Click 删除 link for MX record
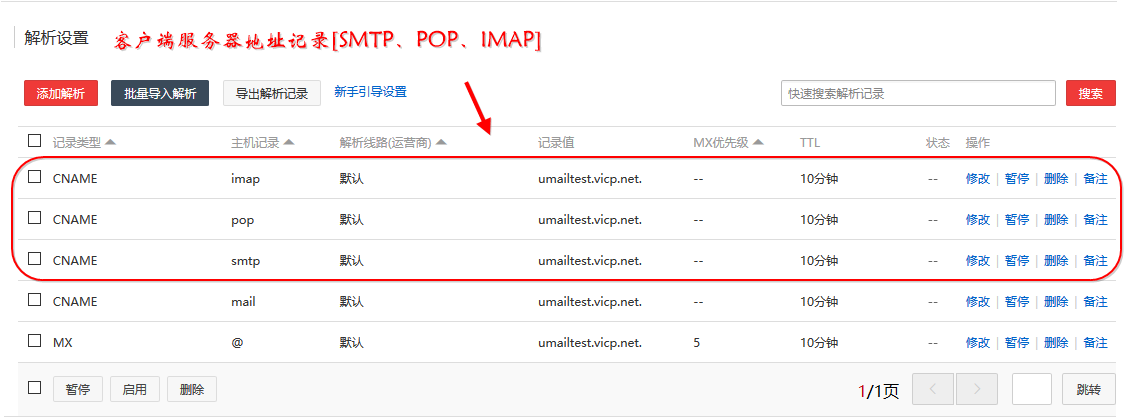This screenshot has height=420, width=1127. [x=1056, y=342]
